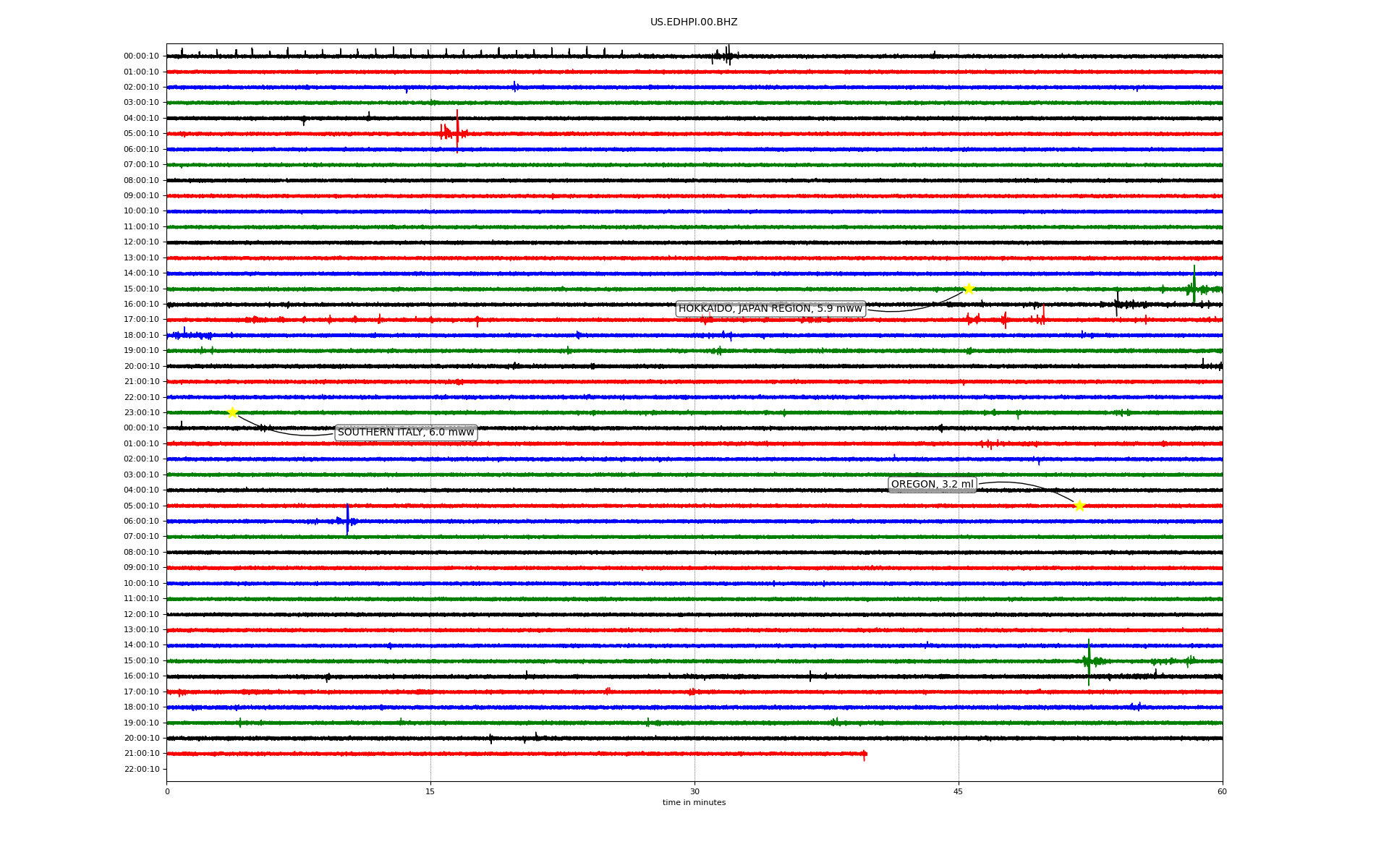Click the large red spike on 05:00:10 trace
Viewport: 1389px width, 868px height.
[x=457, y=132]
